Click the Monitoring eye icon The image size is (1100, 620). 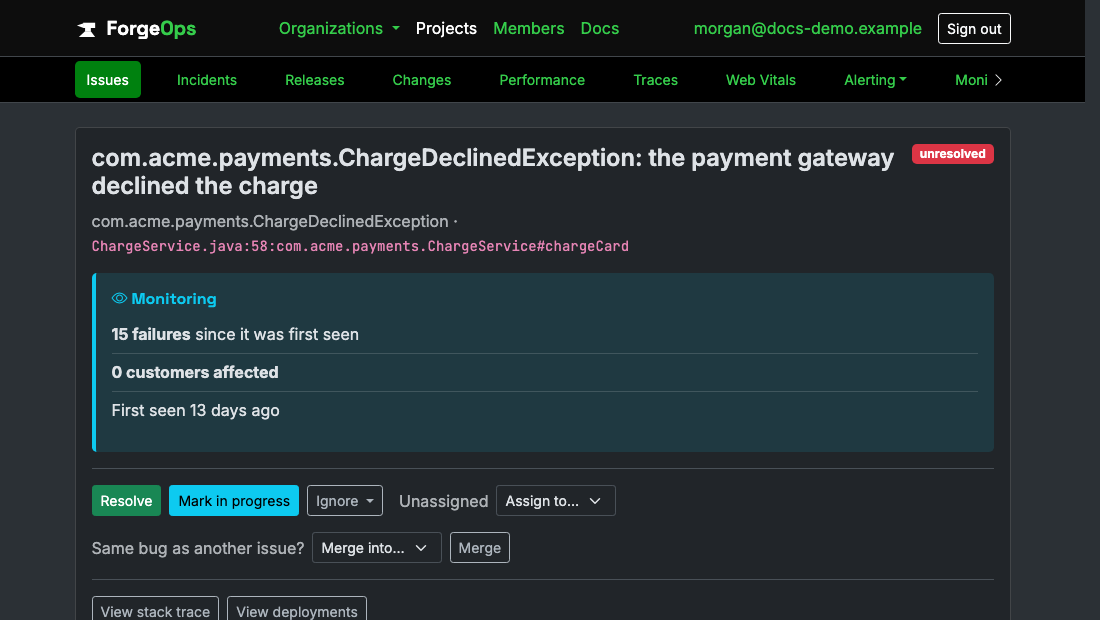(x=119, y=299)
